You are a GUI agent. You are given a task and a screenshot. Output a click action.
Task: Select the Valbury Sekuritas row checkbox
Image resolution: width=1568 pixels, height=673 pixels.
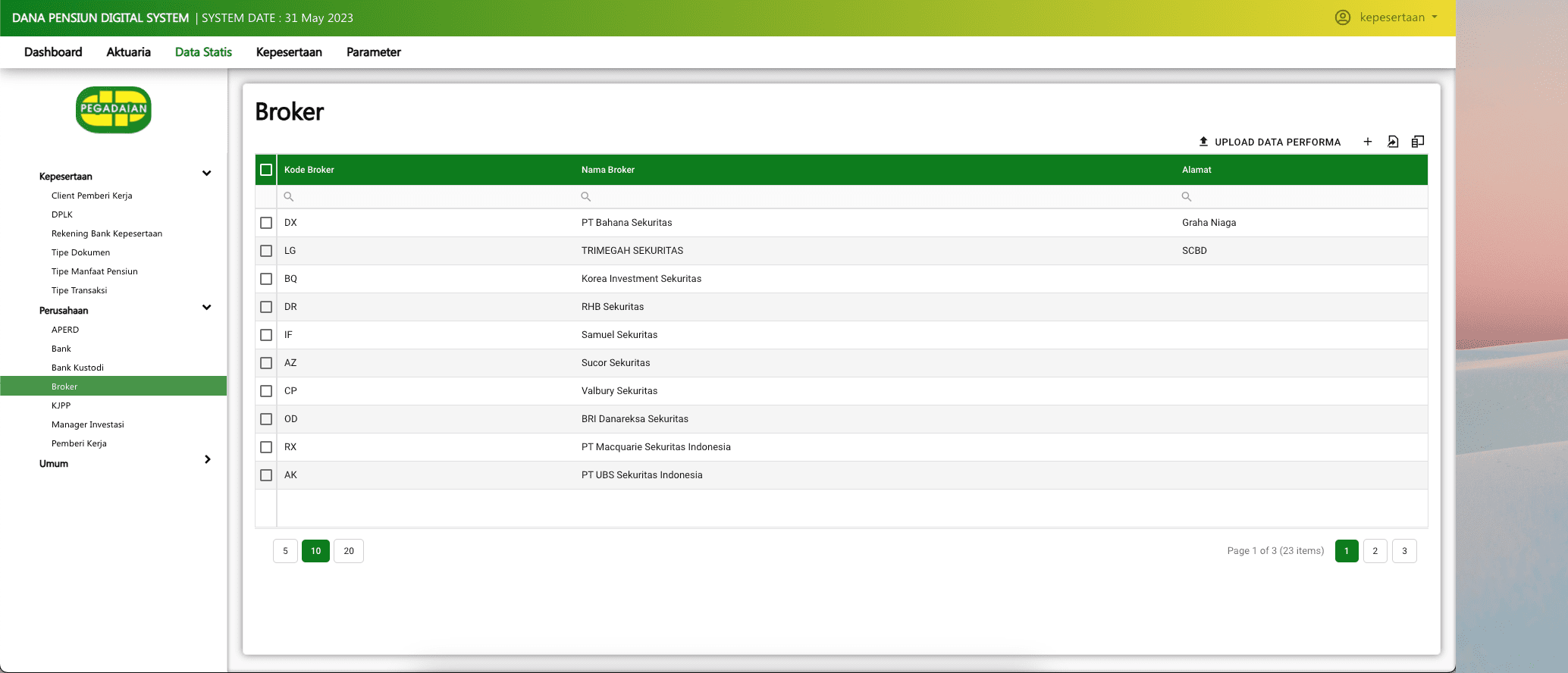pyautogui.click(x=266, y=391)
